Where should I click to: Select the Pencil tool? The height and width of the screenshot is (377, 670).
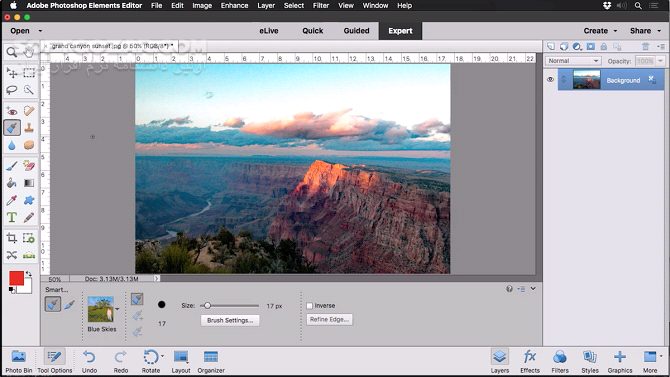coord(29,217)
